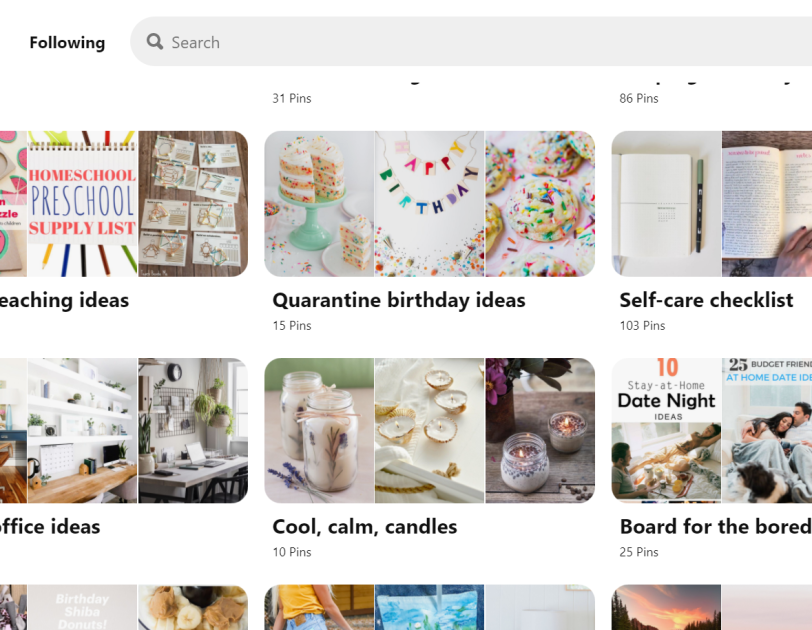Select the Birthday Shiba Donuts thumbnail

(x=82, y=608)
